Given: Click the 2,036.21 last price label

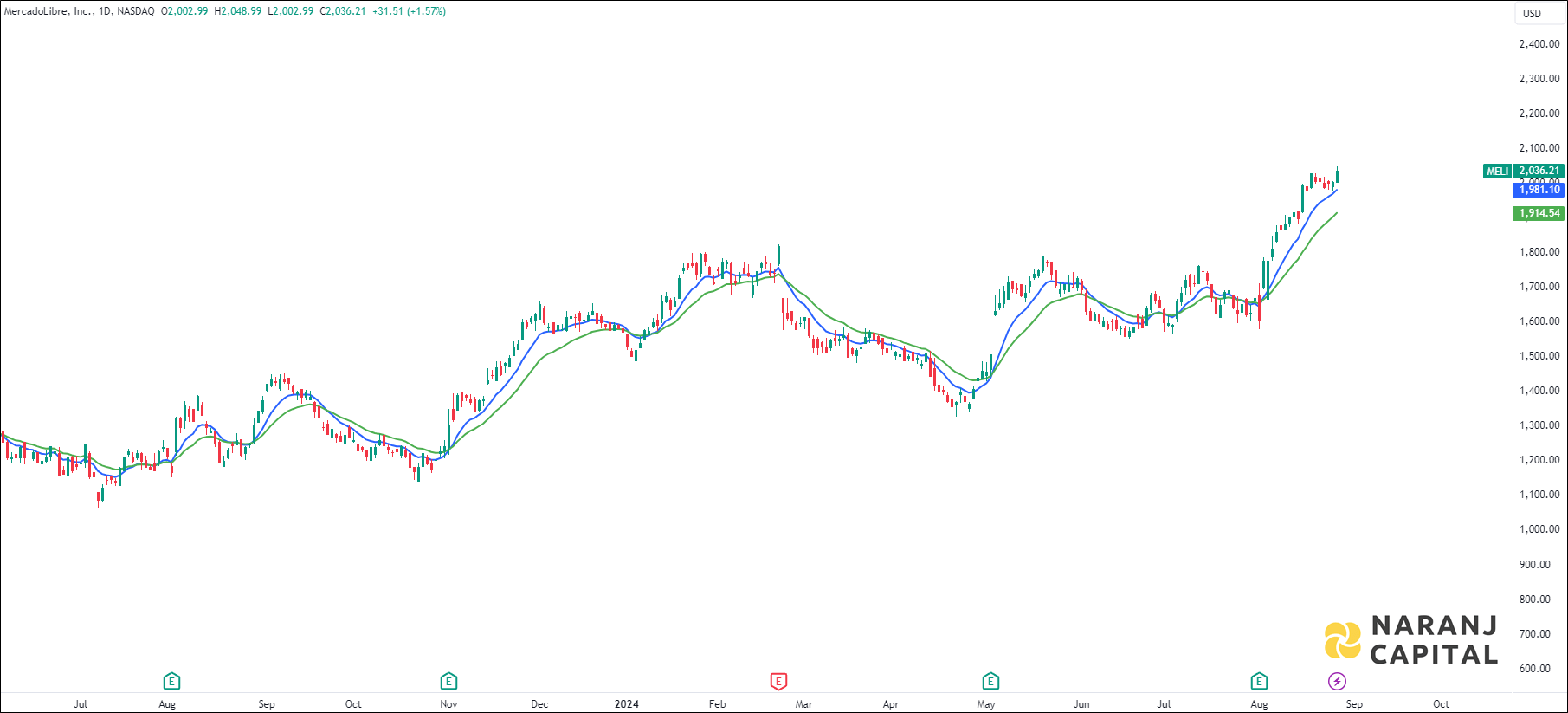Looking at the screenshot, I should click(x=1539, y=172).
